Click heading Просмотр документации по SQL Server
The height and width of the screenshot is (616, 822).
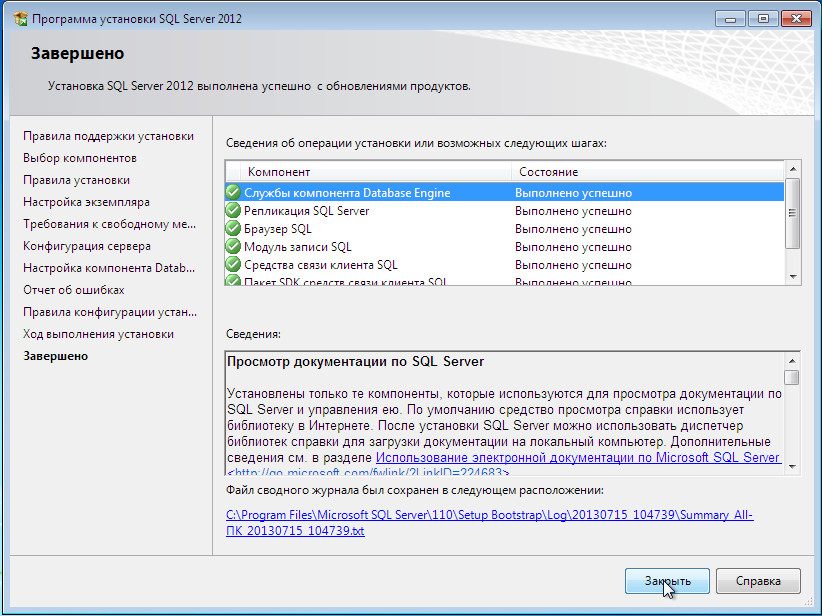355,362
